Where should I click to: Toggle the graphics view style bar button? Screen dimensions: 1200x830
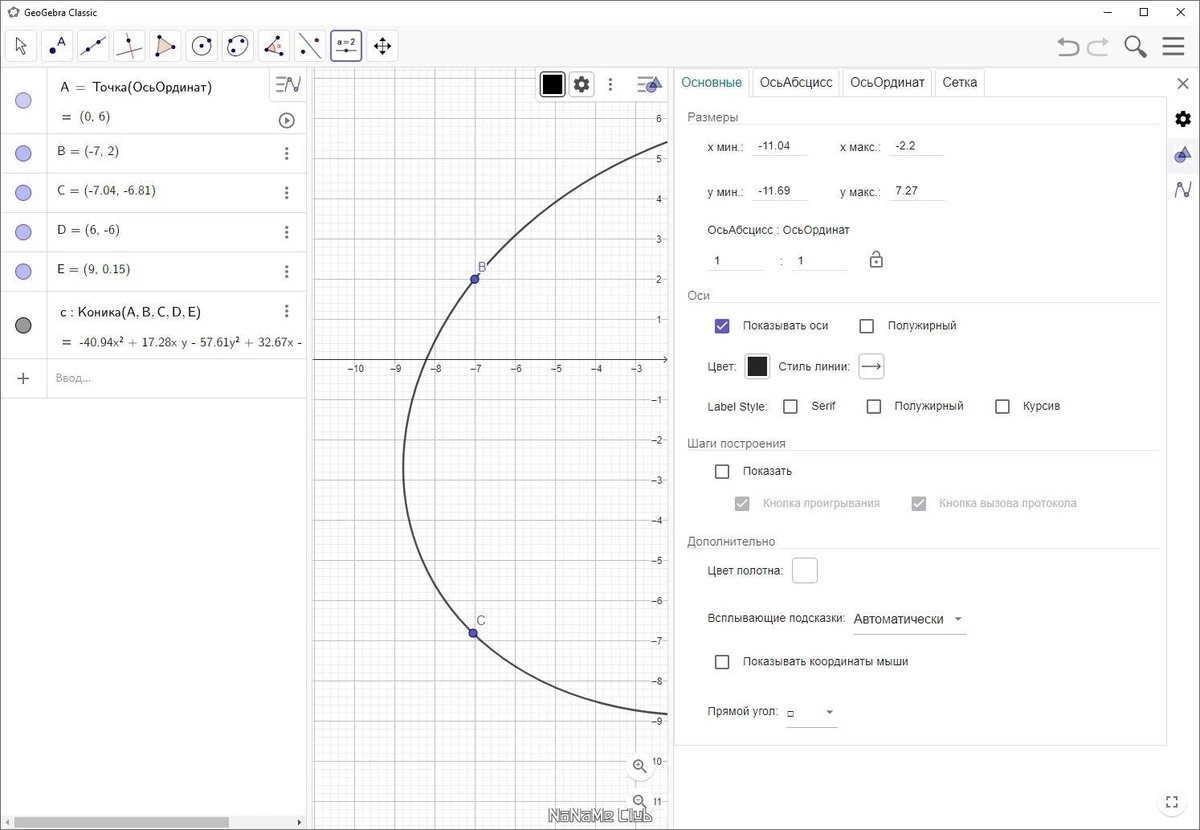pos(650,85)
